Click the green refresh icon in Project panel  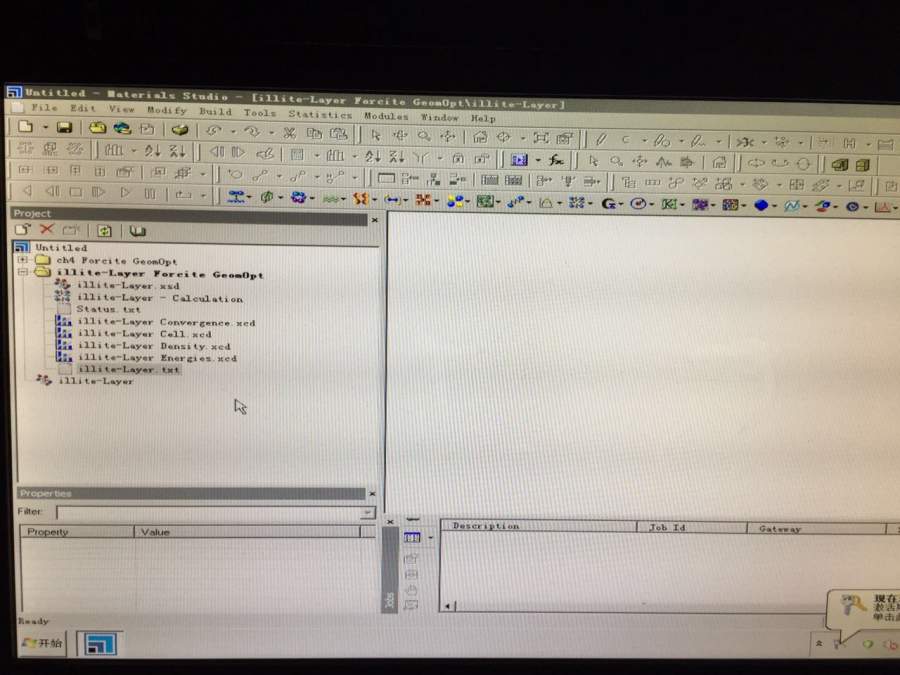(x=104, y=231)
